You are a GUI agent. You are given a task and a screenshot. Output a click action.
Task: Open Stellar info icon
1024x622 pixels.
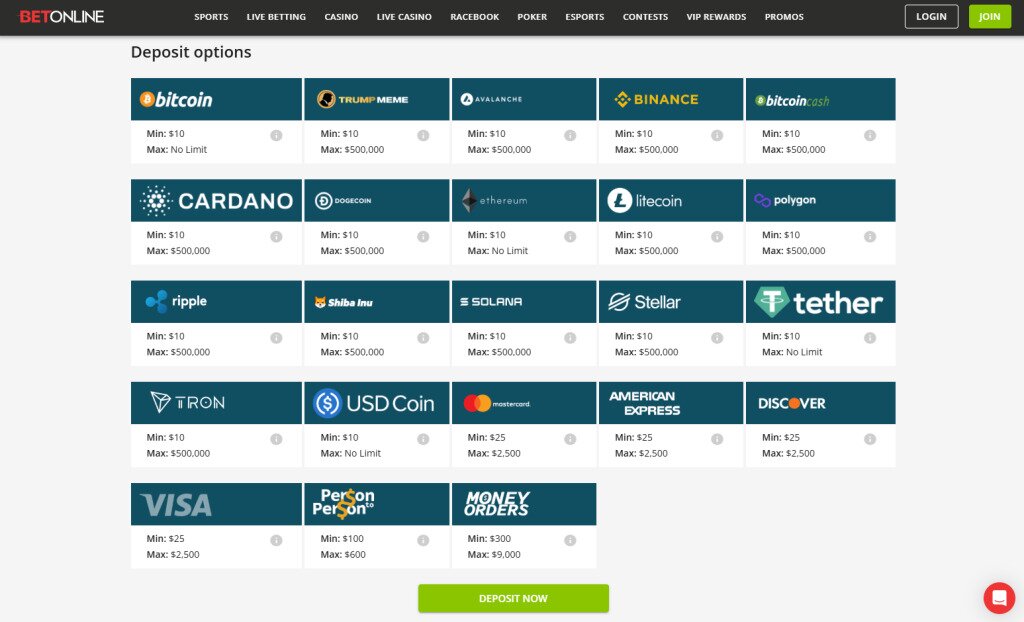717,338
